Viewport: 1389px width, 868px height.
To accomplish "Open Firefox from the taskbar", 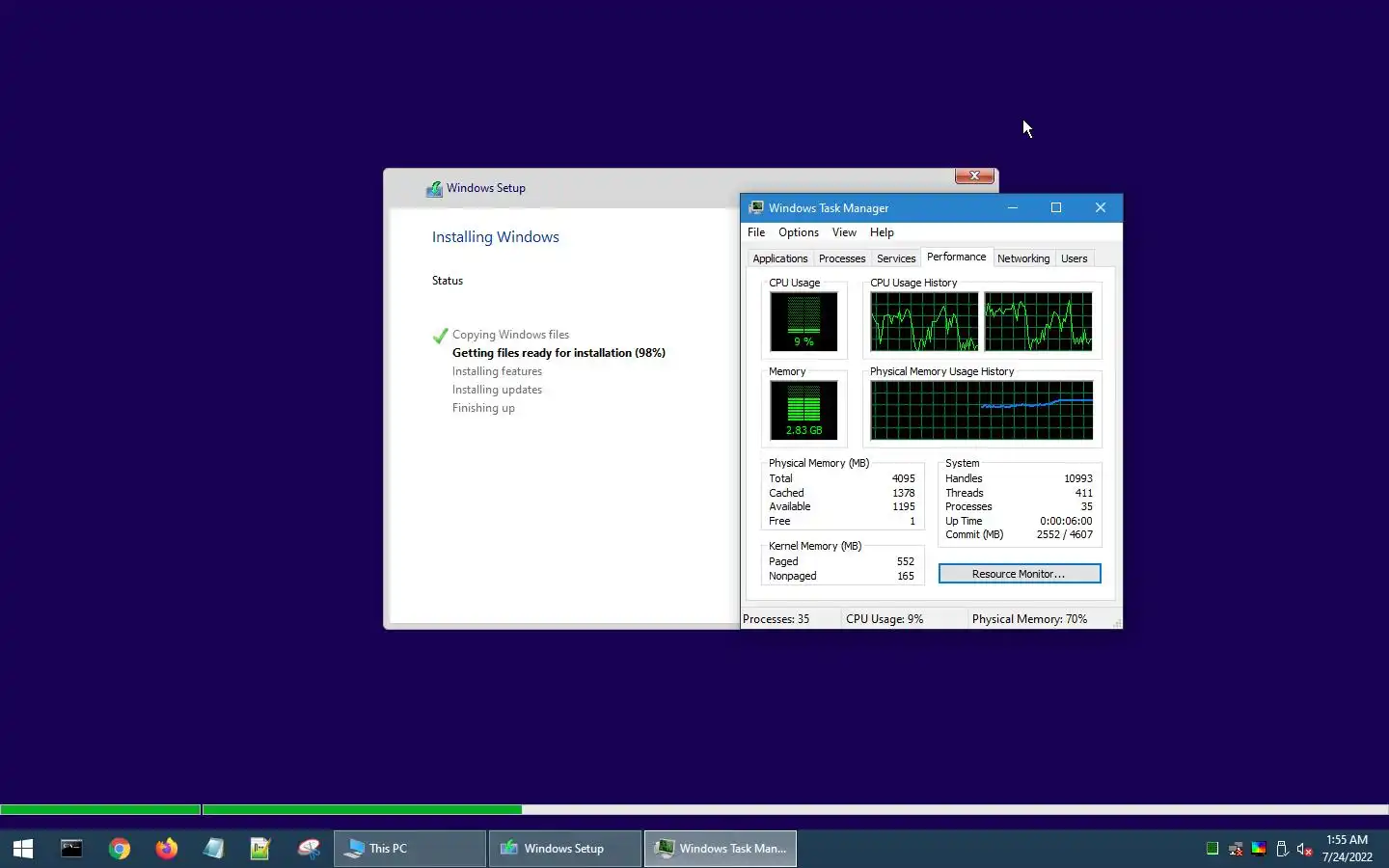I will 167,849.
